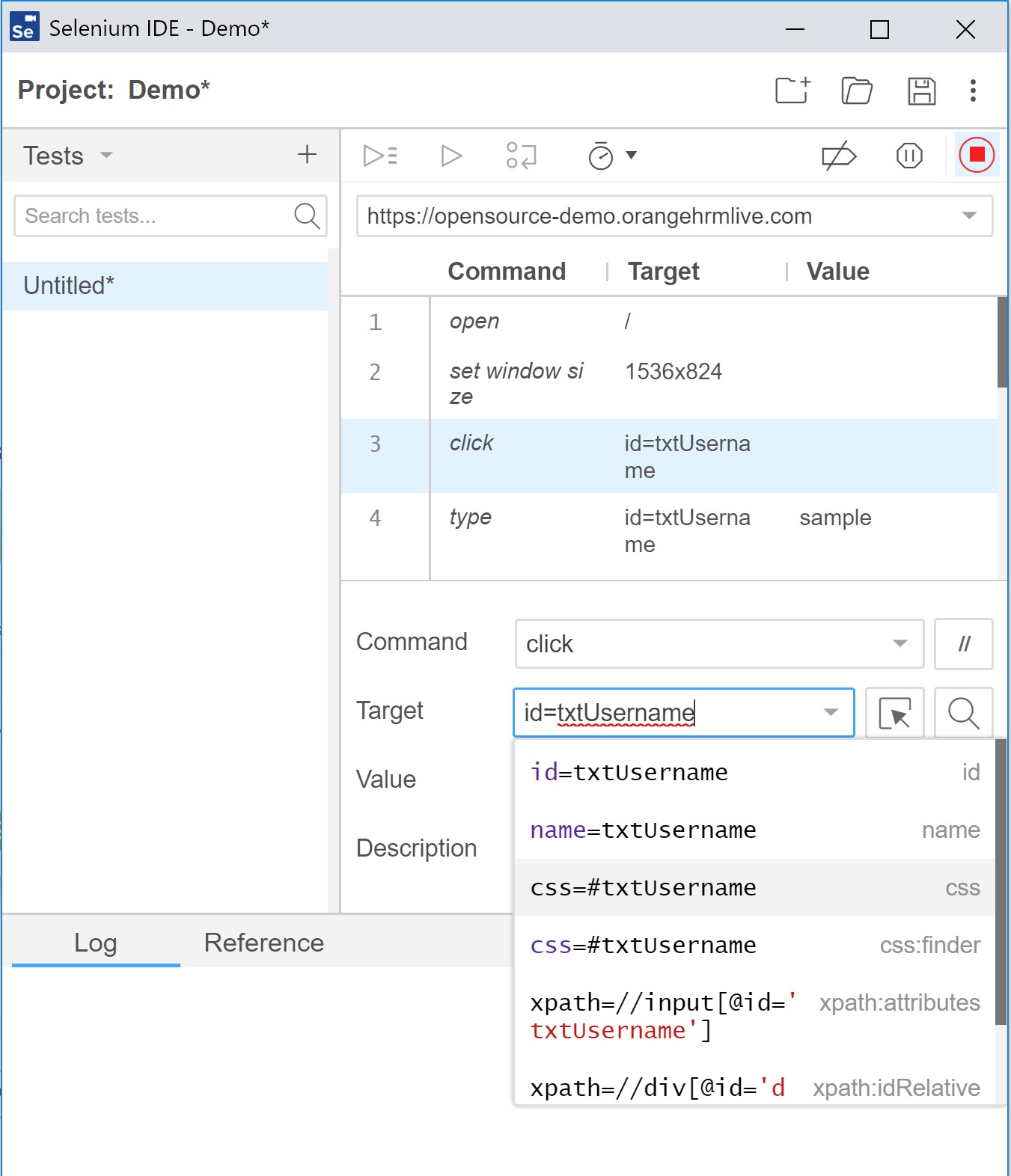This screenshot has height=1176, width=1011.
Task: Toggle pause on exceptions
Action: tap(908, 156)
